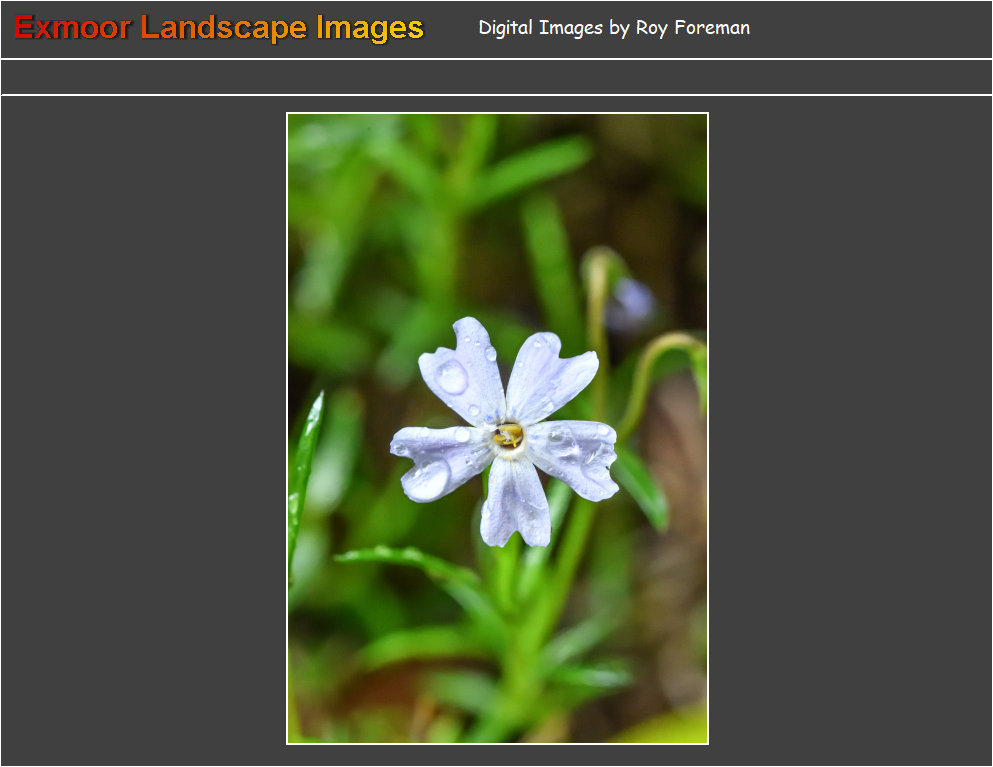Click the red word "Exmoor" in the title
The image size is (993, 767).
click(72, 28)
